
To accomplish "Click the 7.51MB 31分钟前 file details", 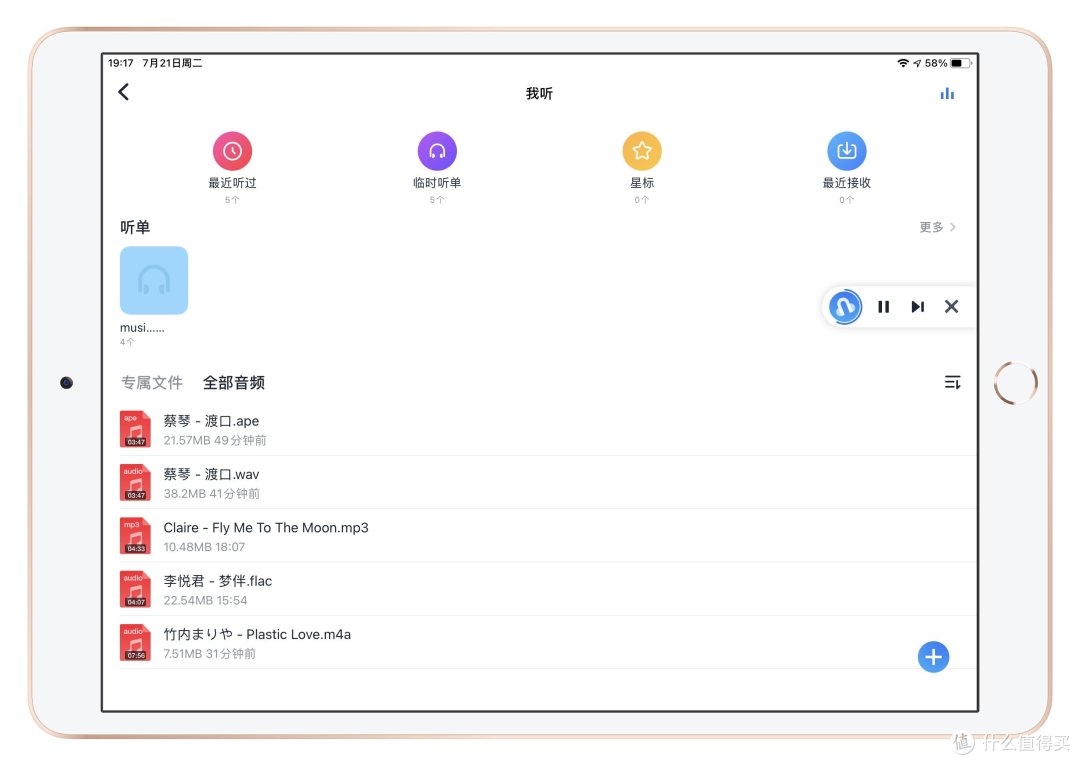I will (x=209, y=654).
